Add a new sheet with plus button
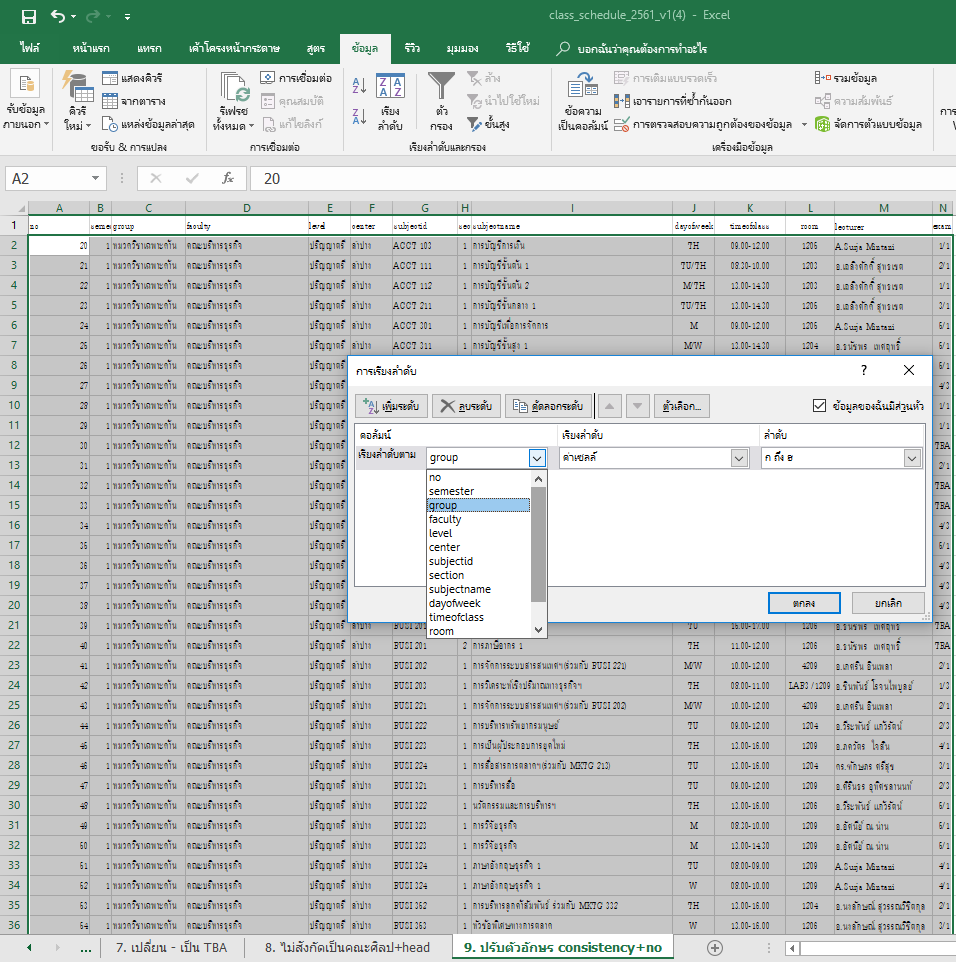 coord(714,946)
